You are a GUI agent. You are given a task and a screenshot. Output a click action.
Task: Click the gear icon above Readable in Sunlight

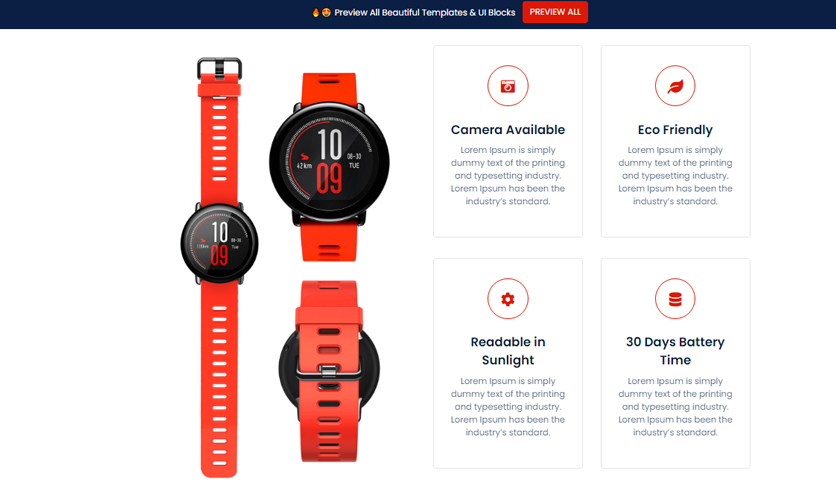[x=508, y=299]
